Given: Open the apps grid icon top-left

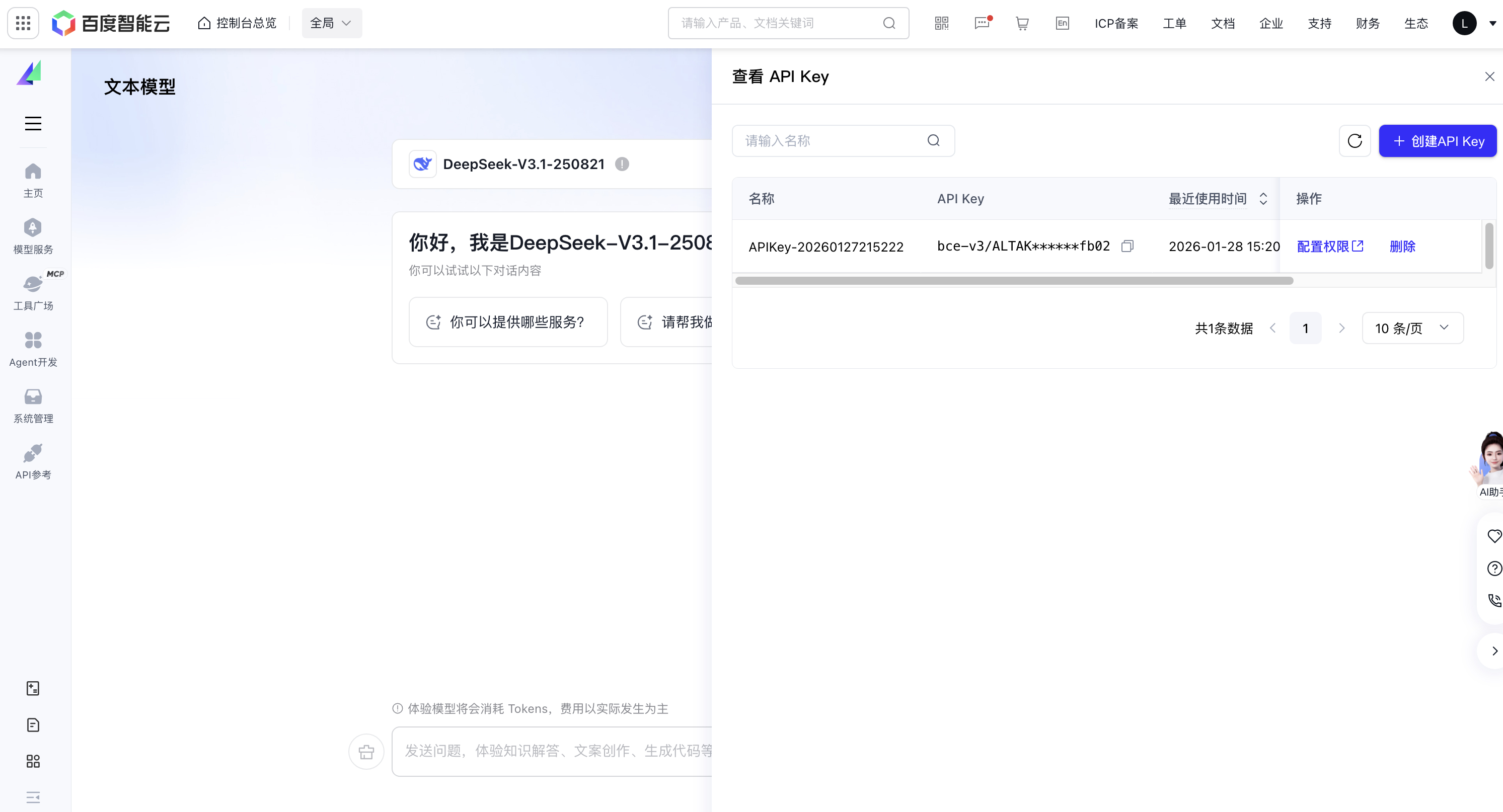Looking at the screenshot, I should 23,23.
